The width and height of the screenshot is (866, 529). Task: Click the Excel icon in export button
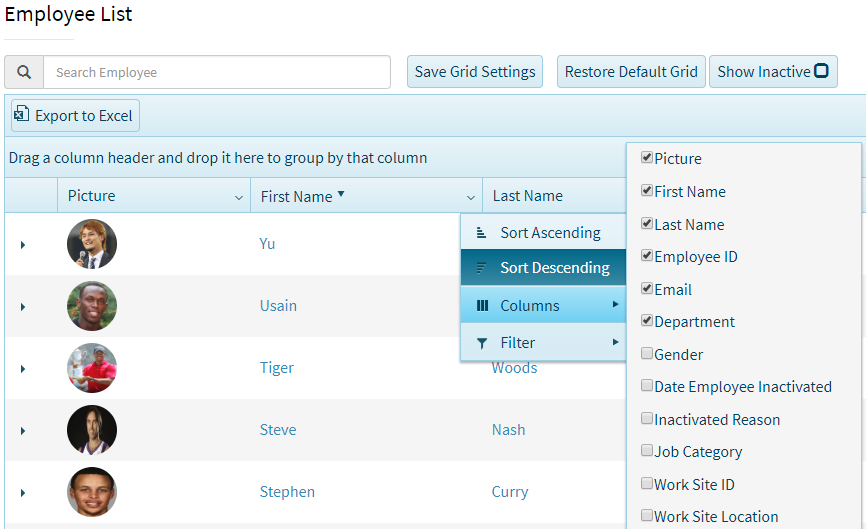point(22,116)
